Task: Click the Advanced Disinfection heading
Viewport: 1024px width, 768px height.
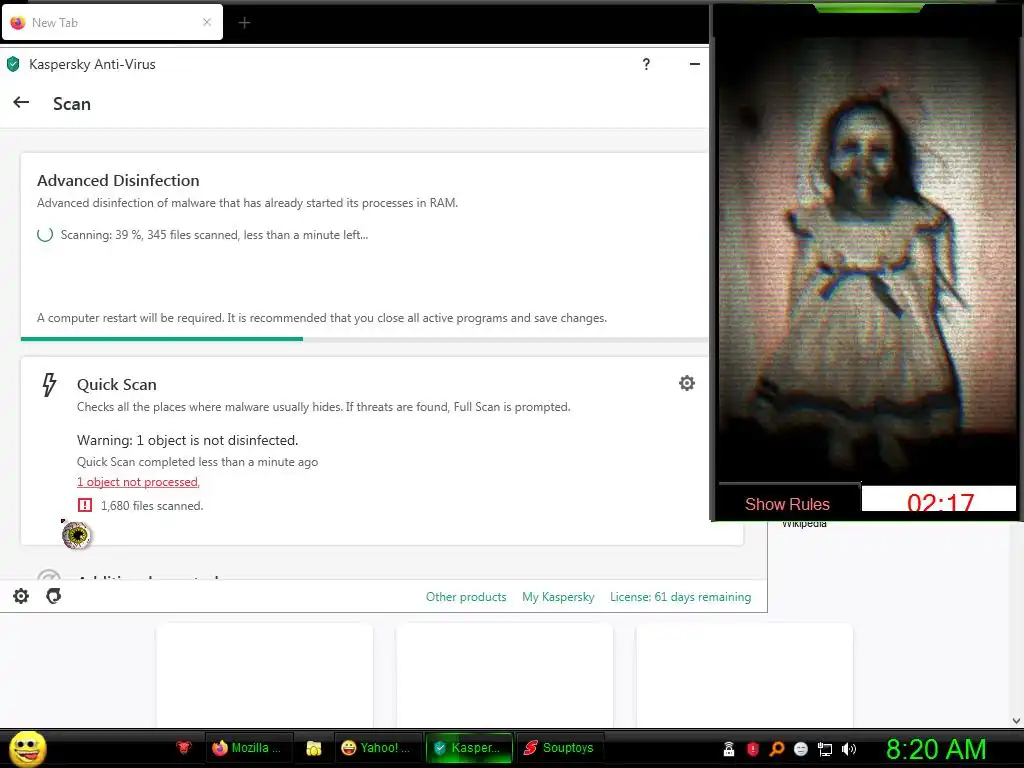Action: (x=118, y=181)
